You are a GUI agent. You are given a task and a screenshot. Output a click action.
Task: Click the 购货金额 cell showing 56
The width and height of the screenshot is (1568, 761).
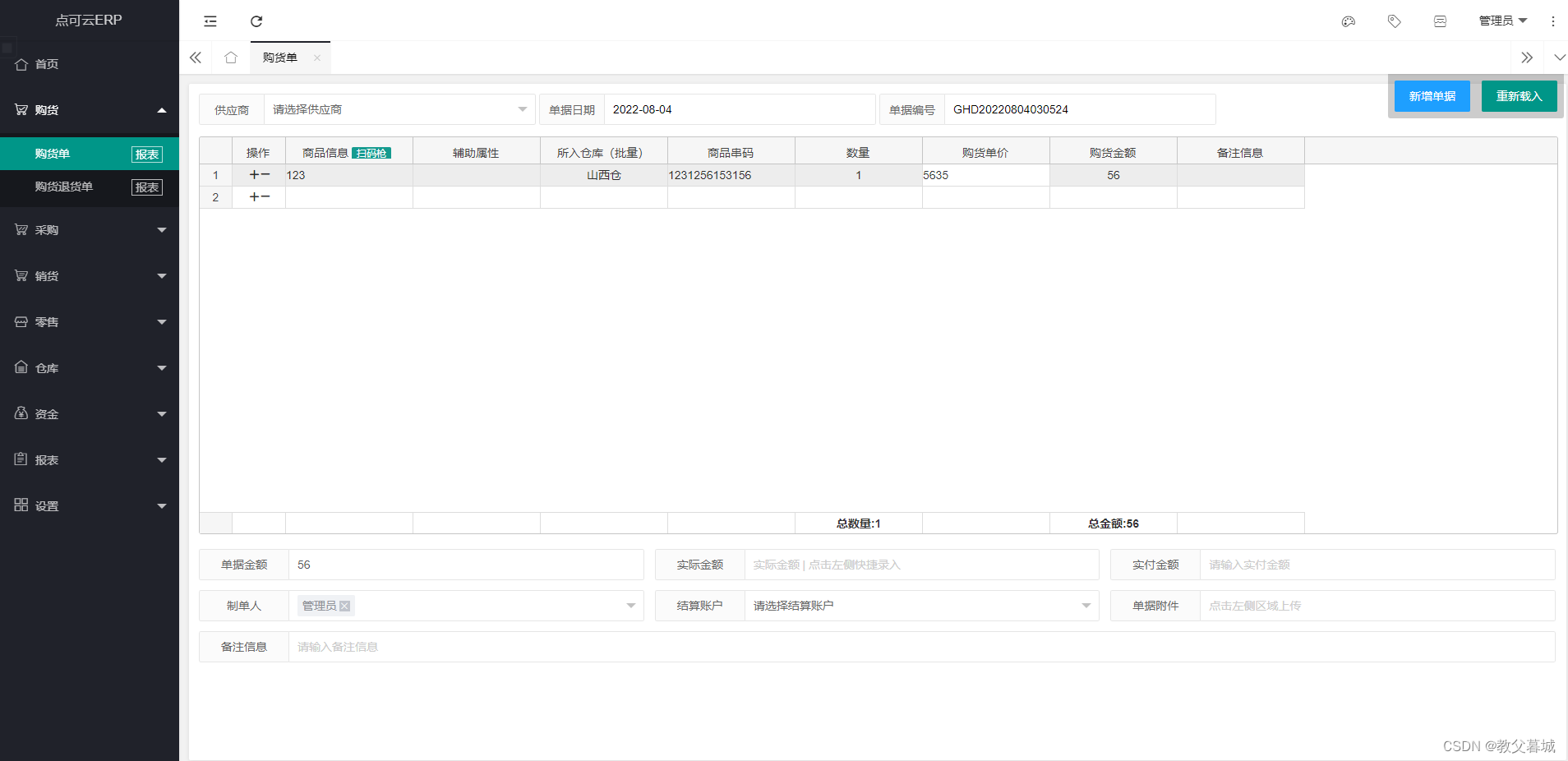(x=1114, y=175)
